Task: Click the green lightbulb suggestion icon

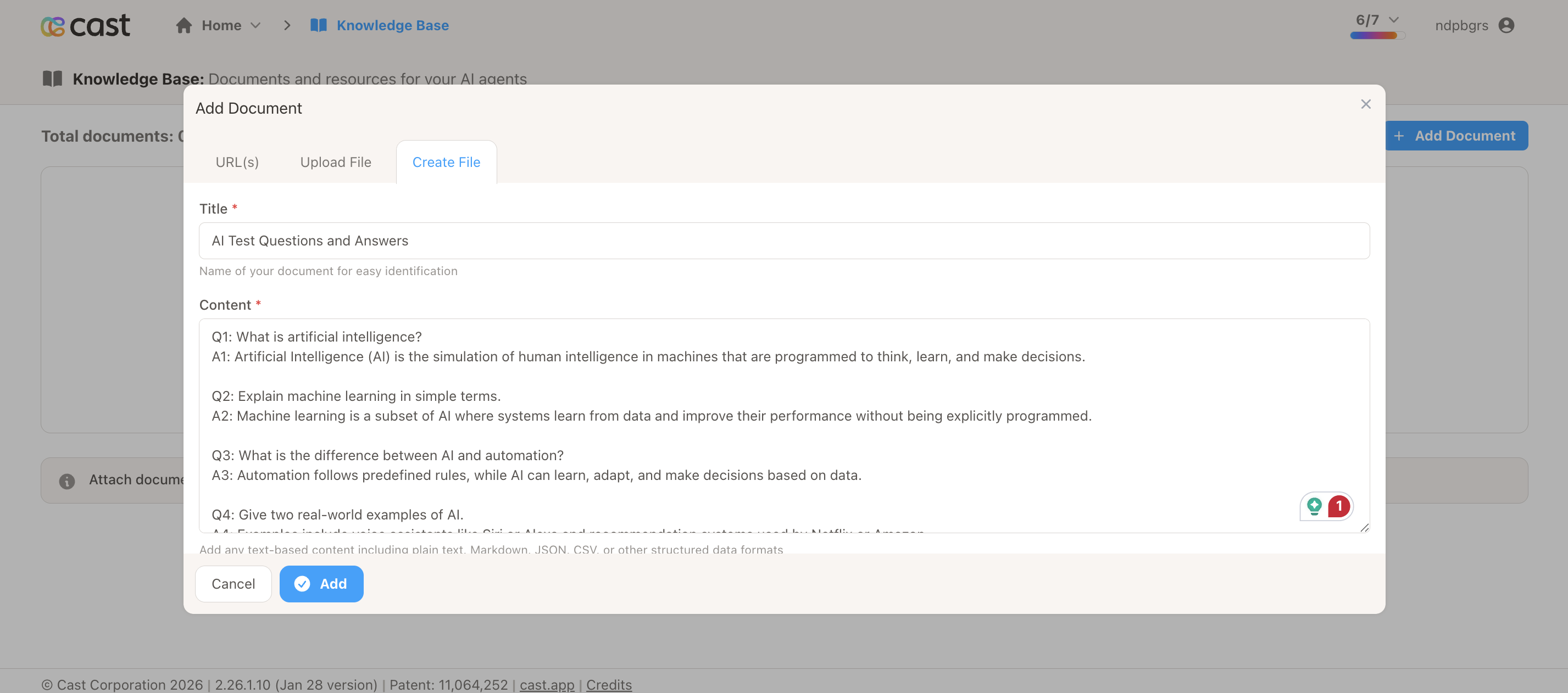Action: pos(1315,506)
